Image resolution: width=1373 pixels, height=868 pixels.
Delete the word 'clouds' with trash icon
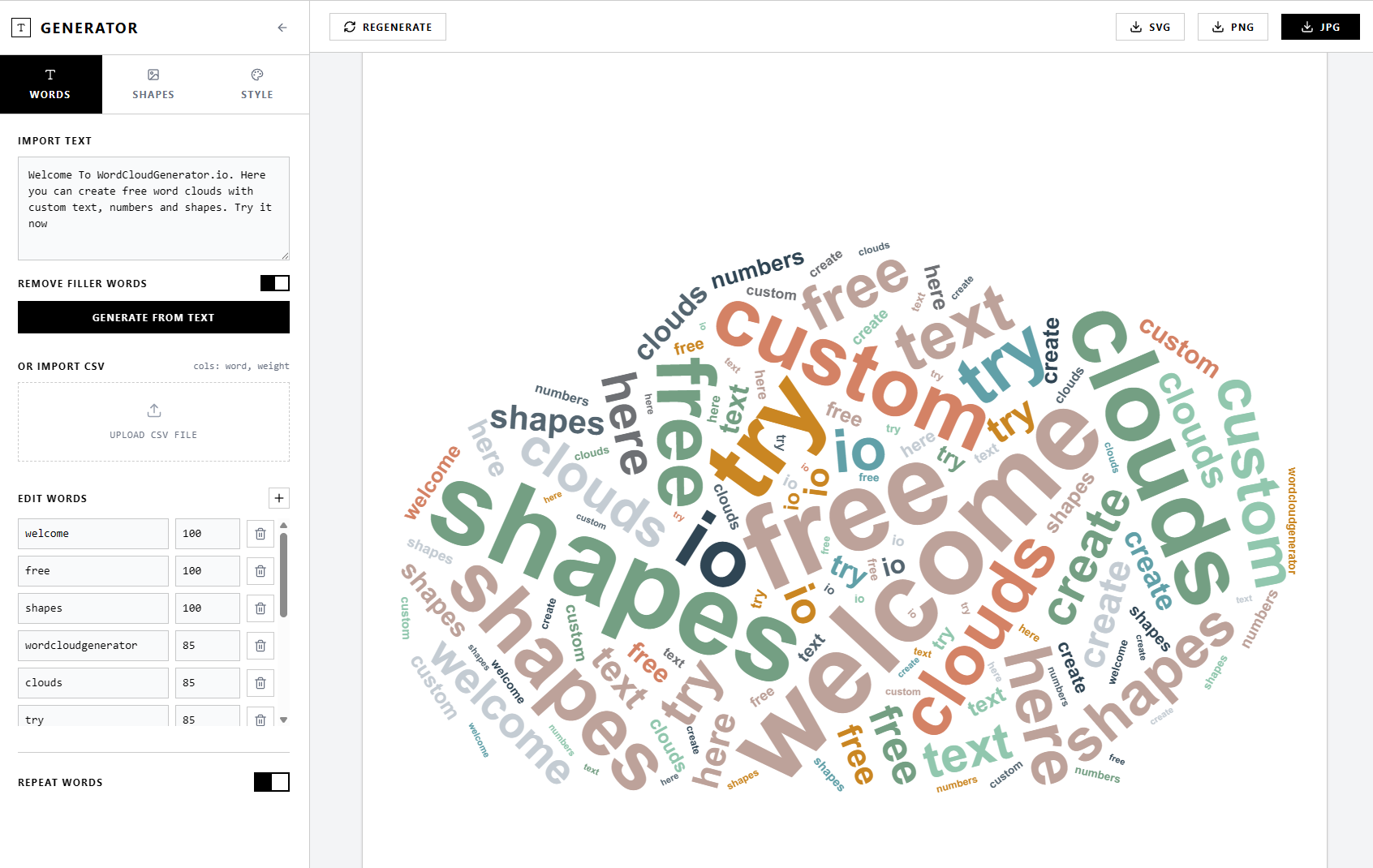click(260, 682)
